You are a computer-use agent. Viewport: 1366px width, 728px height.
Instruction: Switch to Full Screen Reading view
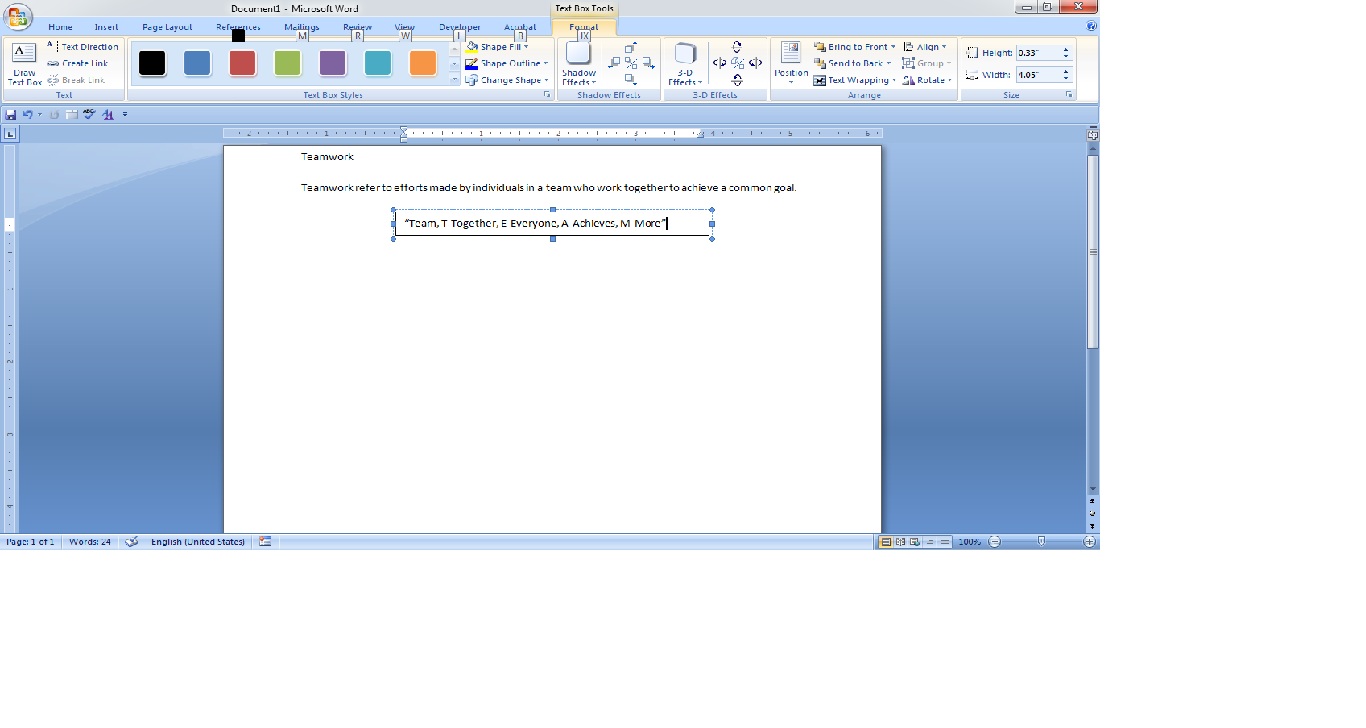pyautogui.click(x=901, y=542)
